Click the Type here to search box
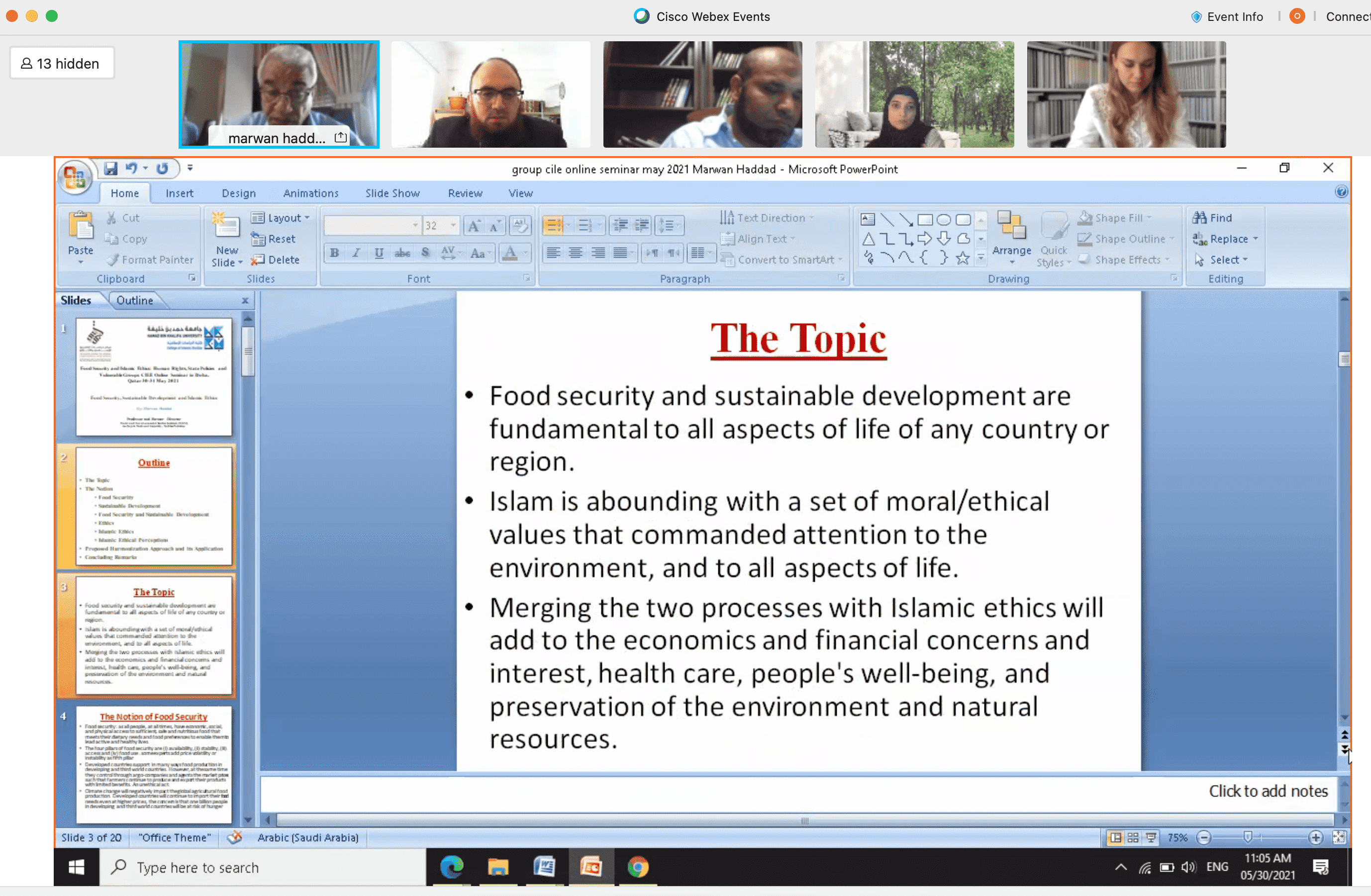The height and width of the screenshot is (896, 1371). (x=263, y=867)
